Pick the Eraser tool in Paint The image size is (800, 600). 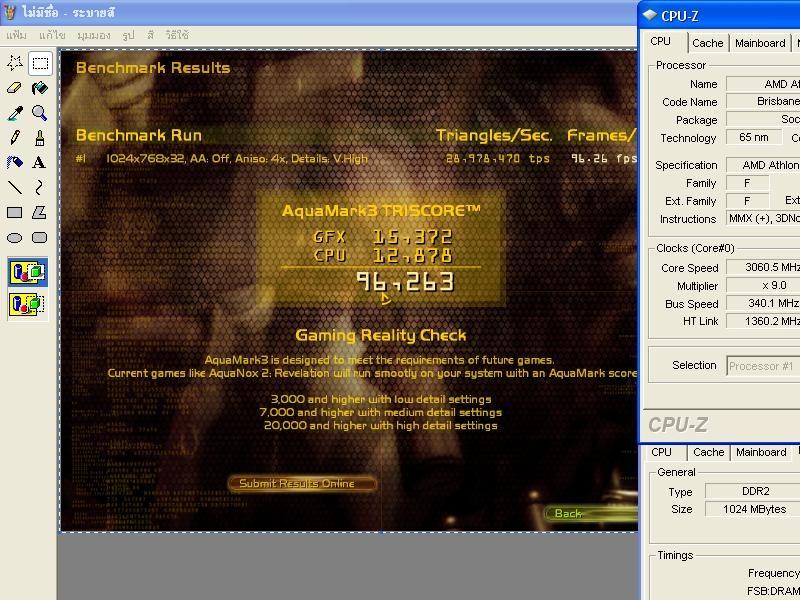[x=15, y=88]
